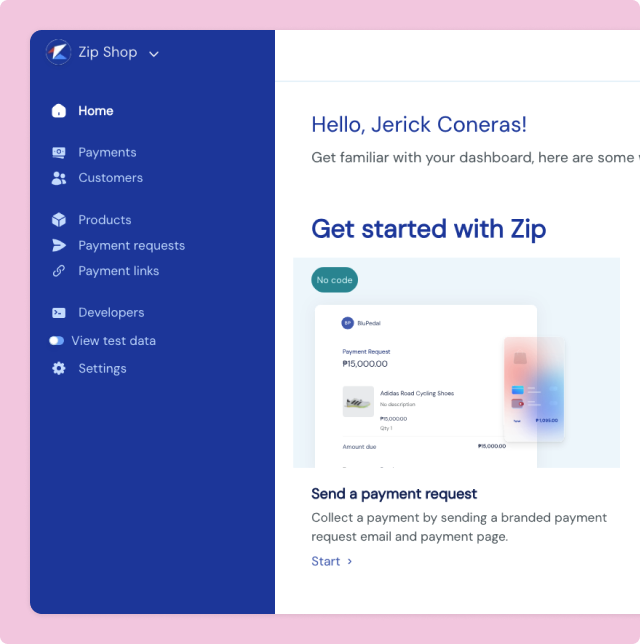Screen dimensions: 640x644
Task: Click the Adidas cycling shoe thumbnail
Action: [358, 401]
